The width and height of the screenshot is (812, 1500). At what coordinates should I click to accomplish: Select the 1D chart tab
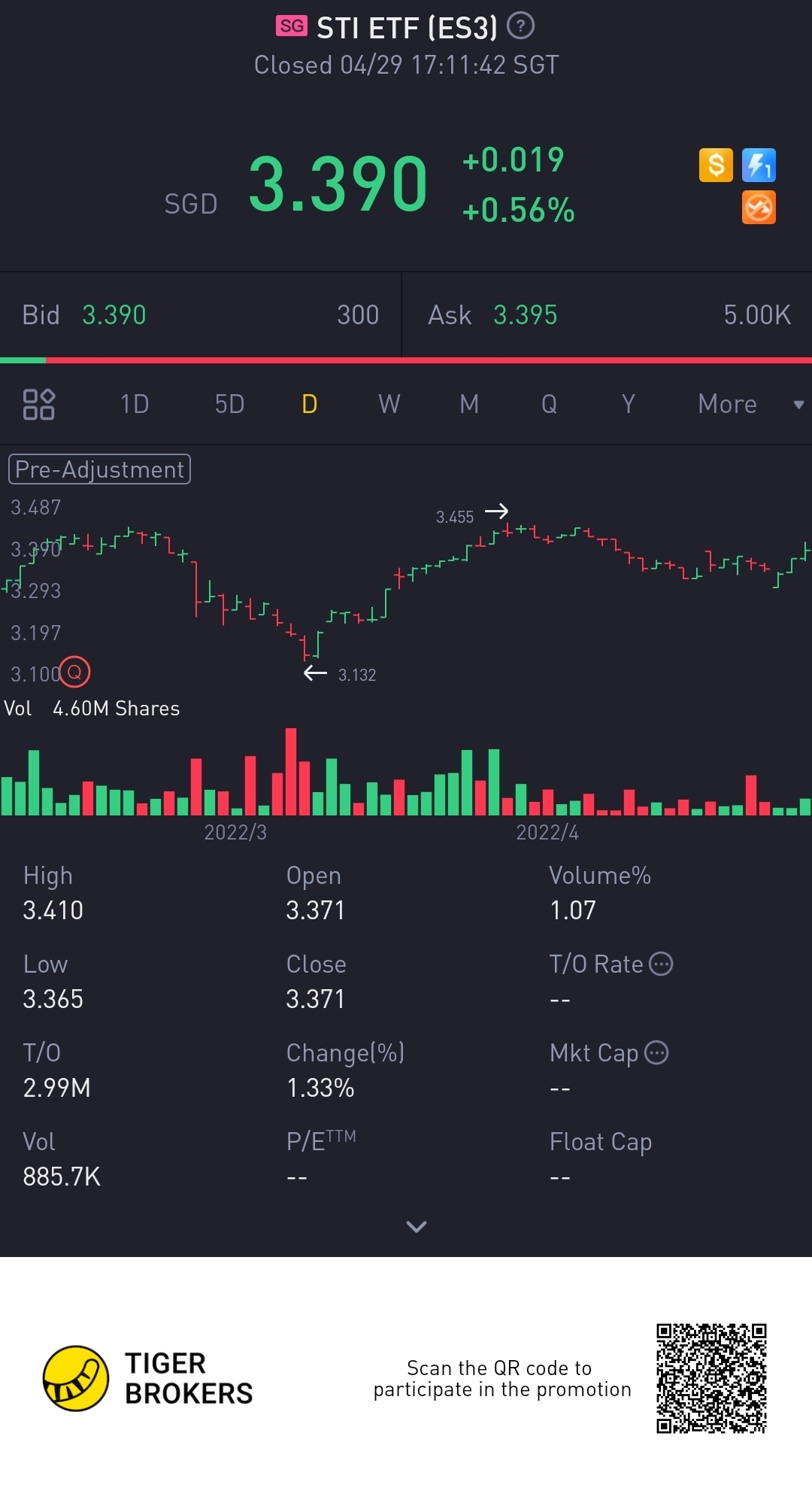[x=135, y=404]
